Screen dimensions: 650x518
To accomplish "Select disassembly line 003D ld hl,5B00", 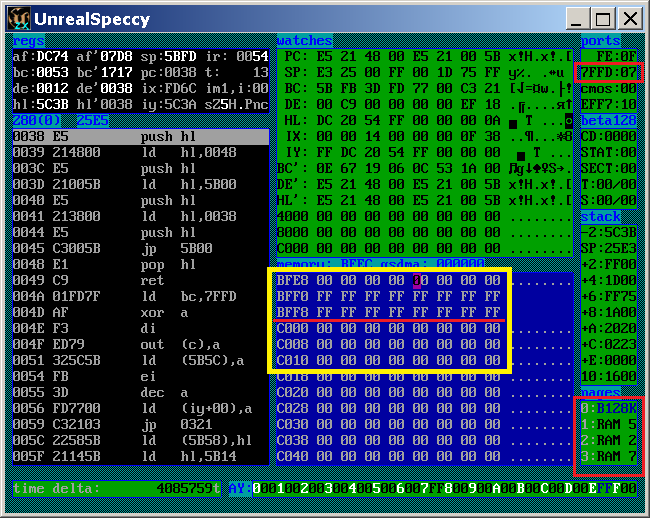I will coord(141,184).
